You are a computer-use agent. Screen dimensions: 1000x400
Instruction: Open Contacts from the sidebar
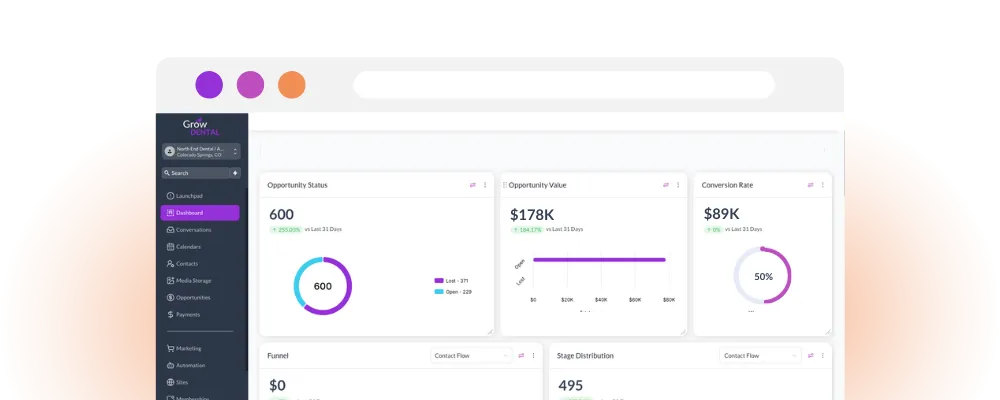click(x=182, y=263)
